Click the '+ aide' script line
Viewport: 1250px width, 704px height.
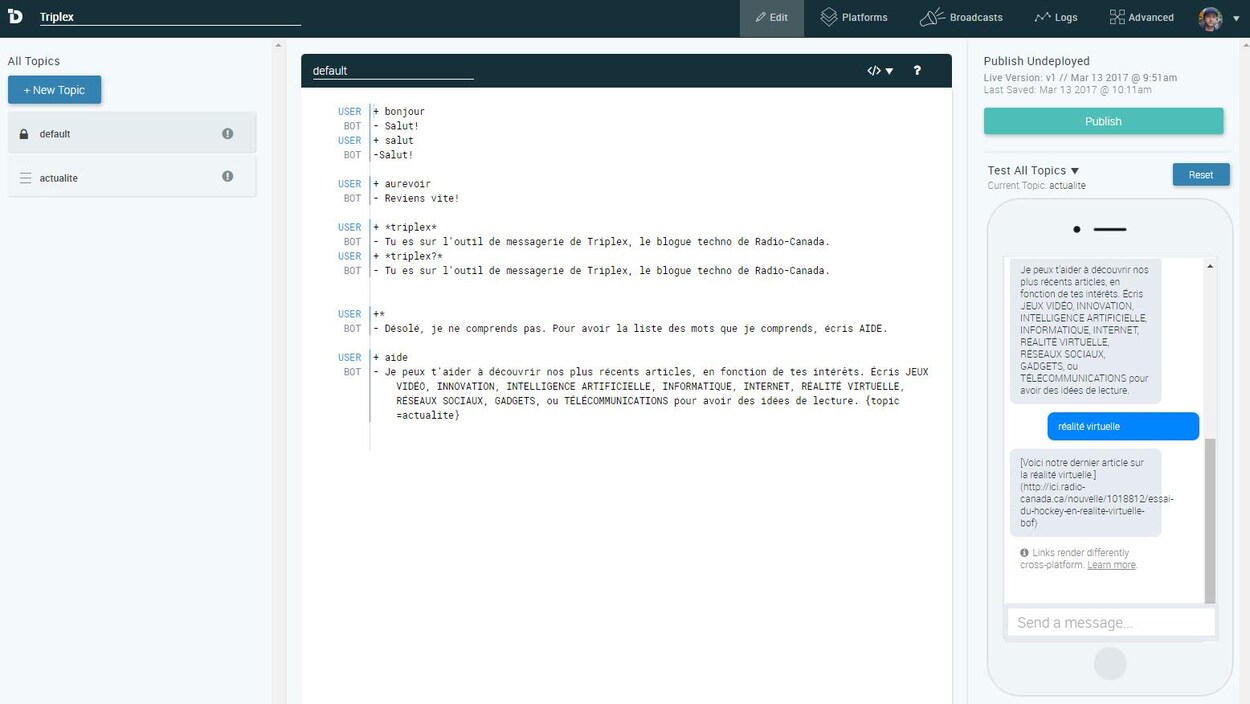click(390, 358)
